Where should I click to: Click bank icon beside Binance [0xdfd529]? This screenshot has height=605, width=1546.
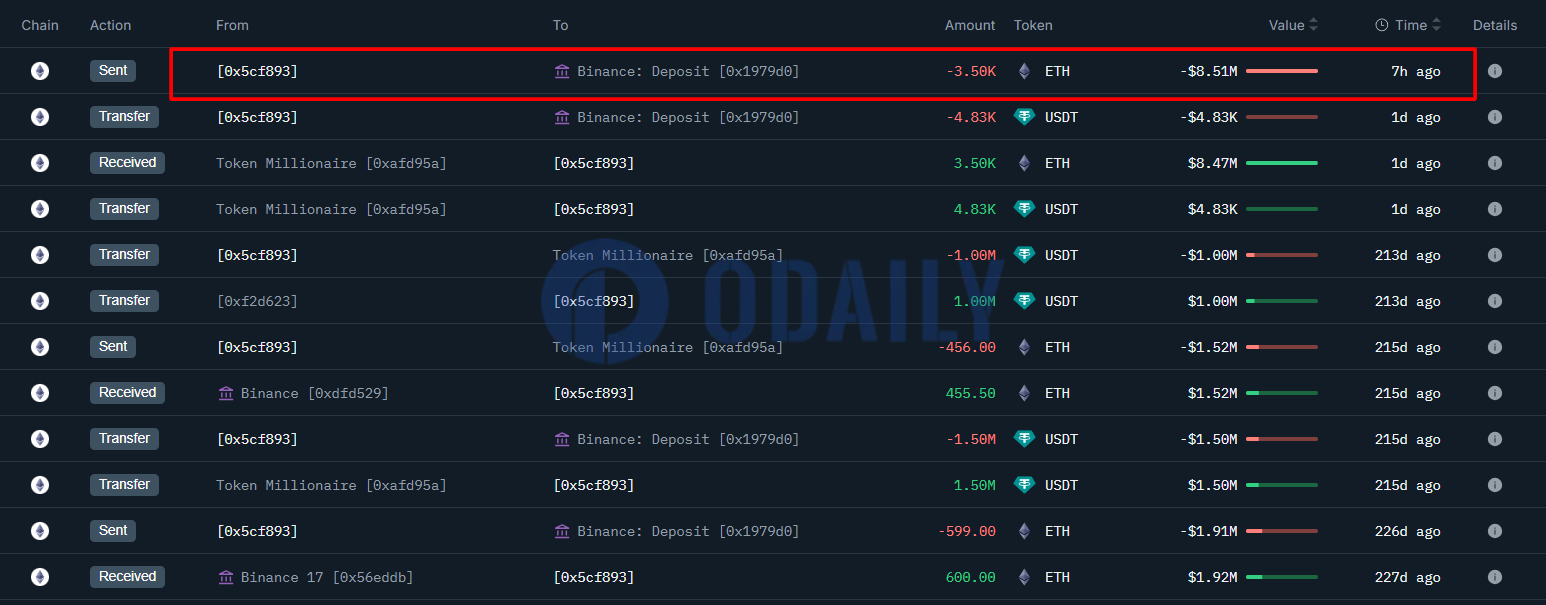pos(226,393)
